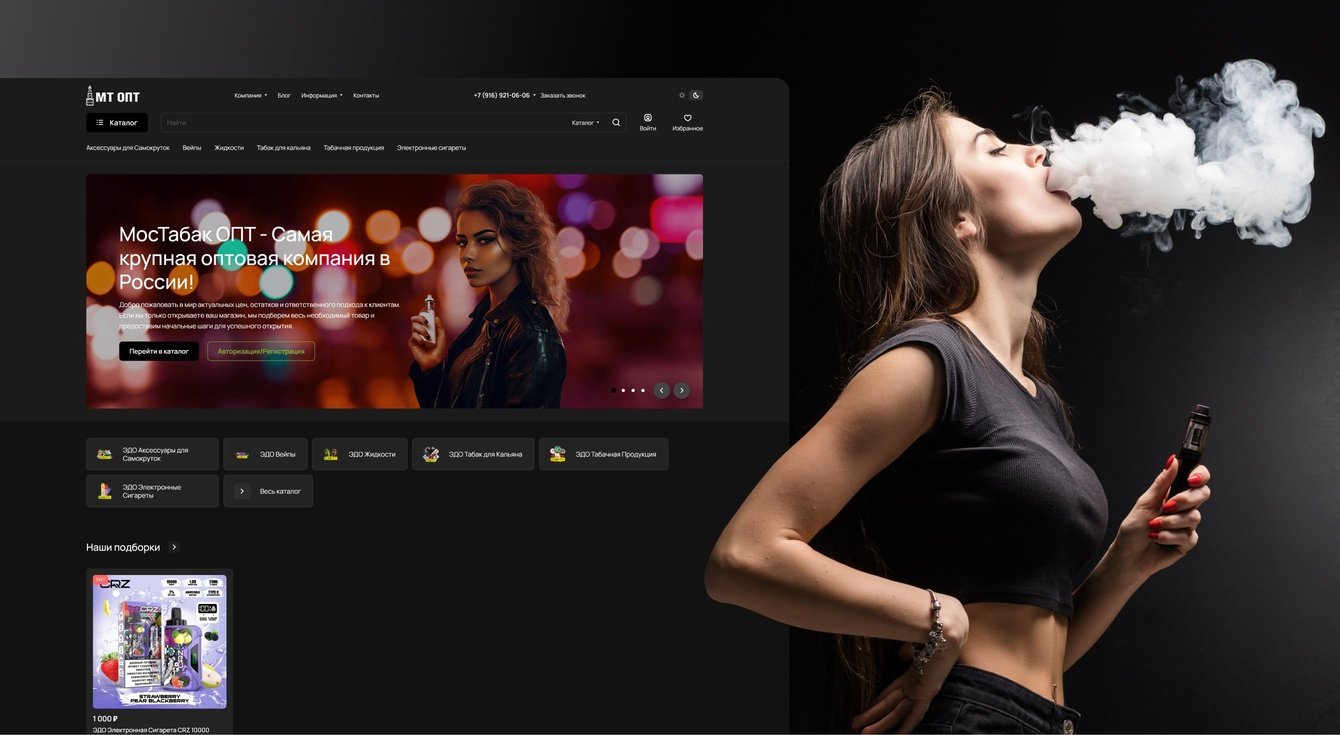Go to second banner slide dot

[x=623, y=390]
